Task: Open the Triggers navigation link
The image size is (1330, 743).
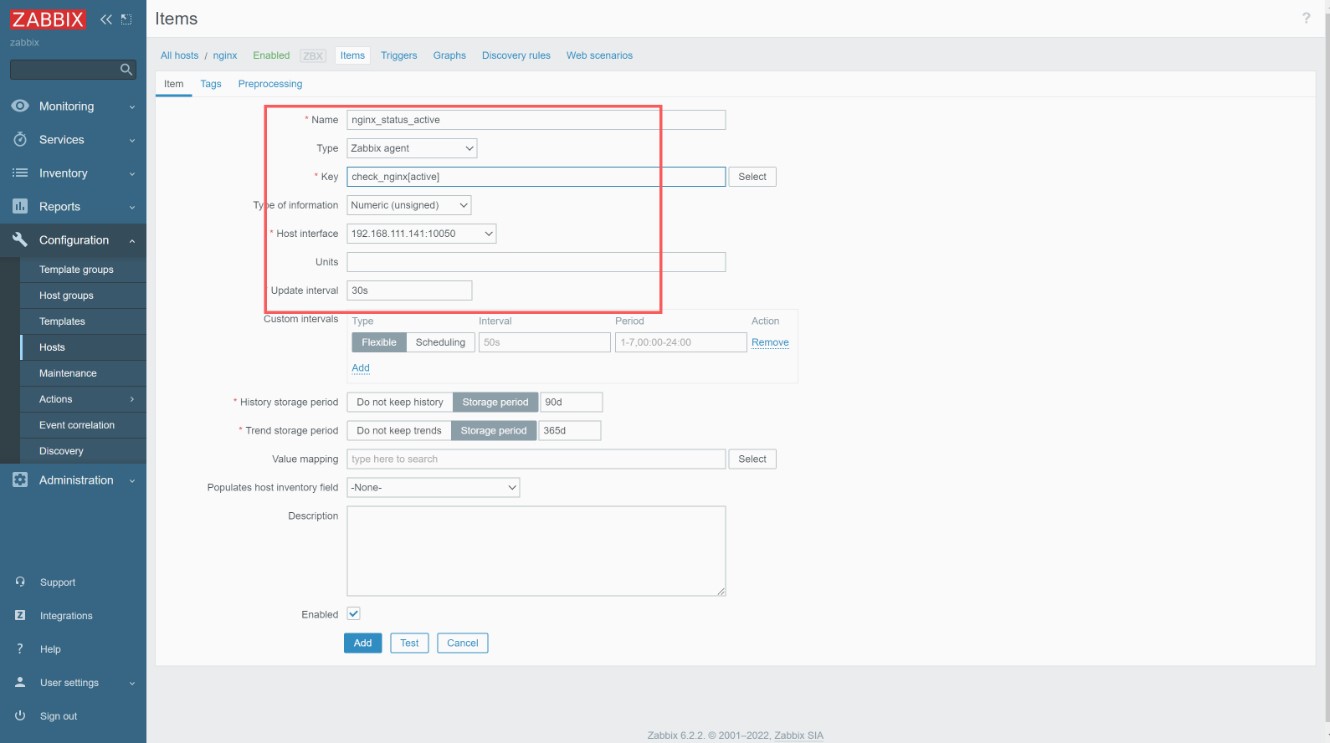Action: tap(399, 55)
